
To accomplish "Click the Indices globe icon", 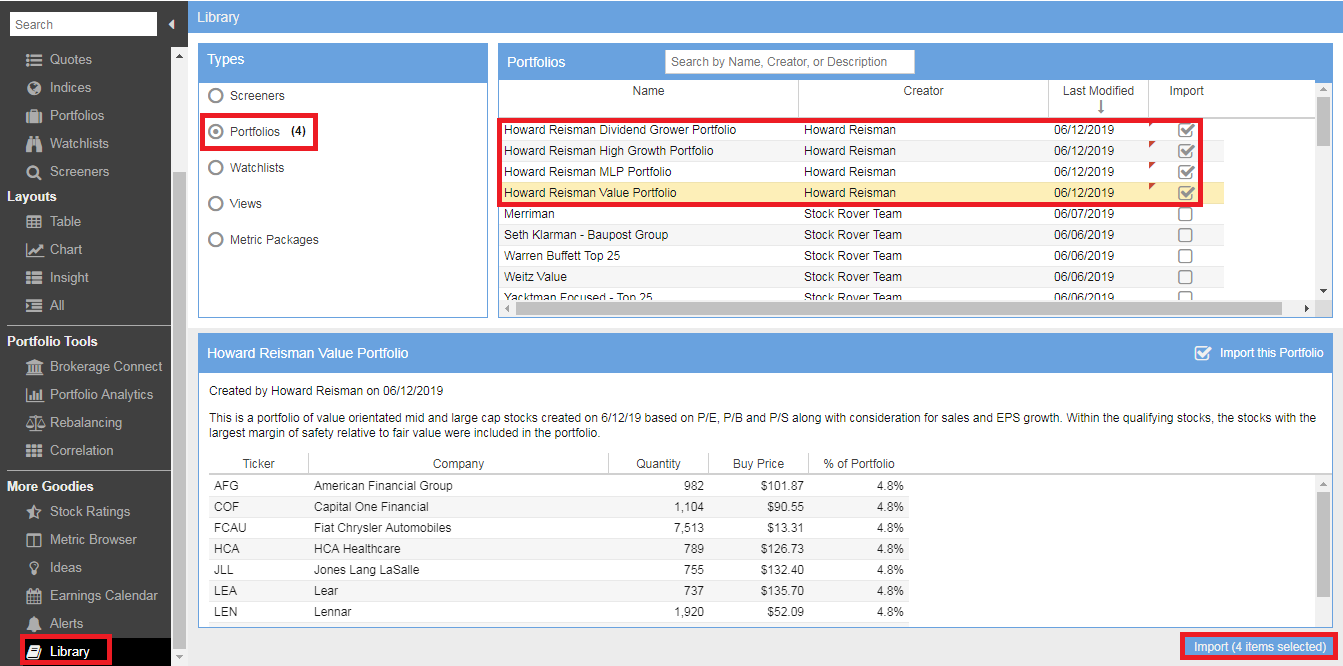I will (x=34, y=88).
